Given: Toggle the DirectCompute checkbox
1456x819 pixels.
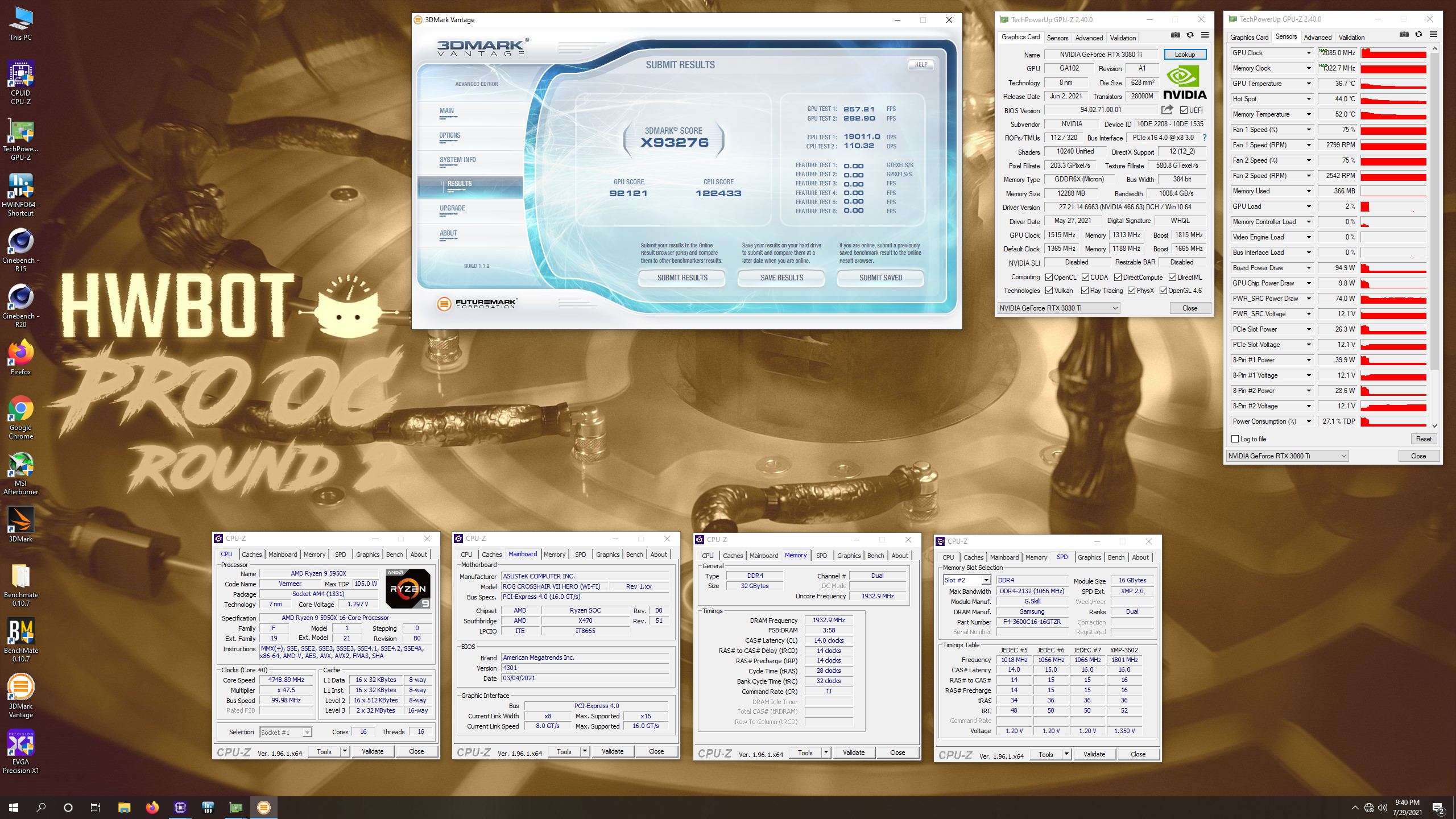Looking at the screenshot, I should pyautogui.click(x=1118, y=278).
